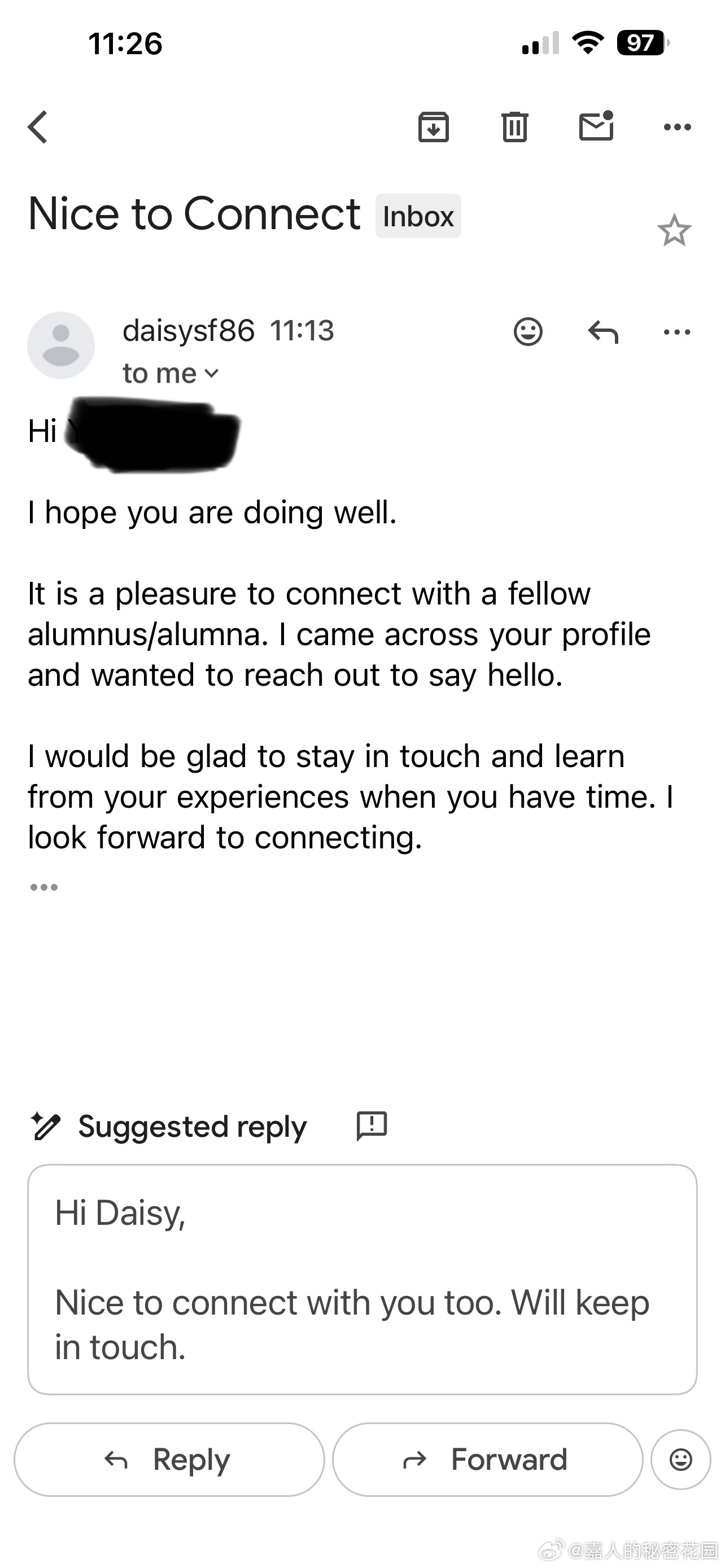The height and width of the screenshot is (1568, 725).
Task: Go back using the back arrow
Action: [x=38, y=127]
